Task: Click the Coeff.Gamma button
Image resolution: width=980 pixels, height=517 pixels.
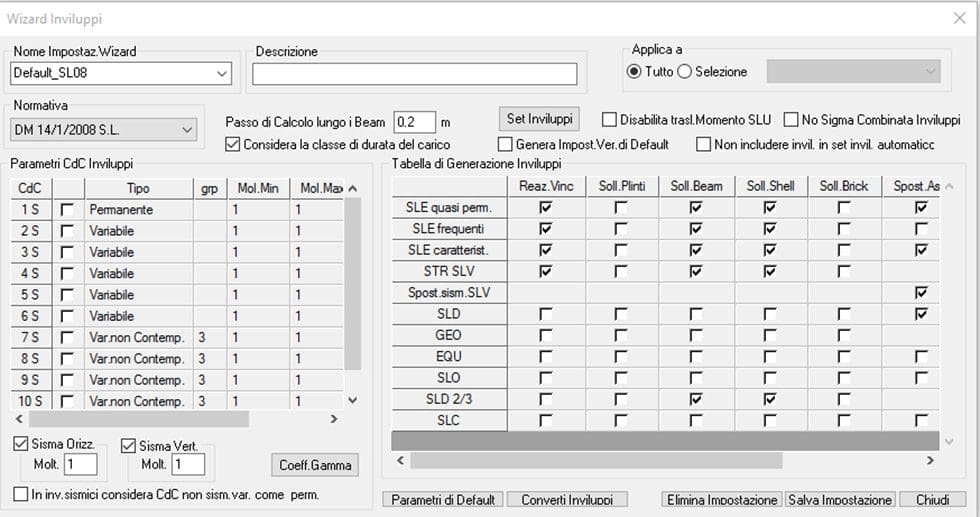Action: click(315, 465)
